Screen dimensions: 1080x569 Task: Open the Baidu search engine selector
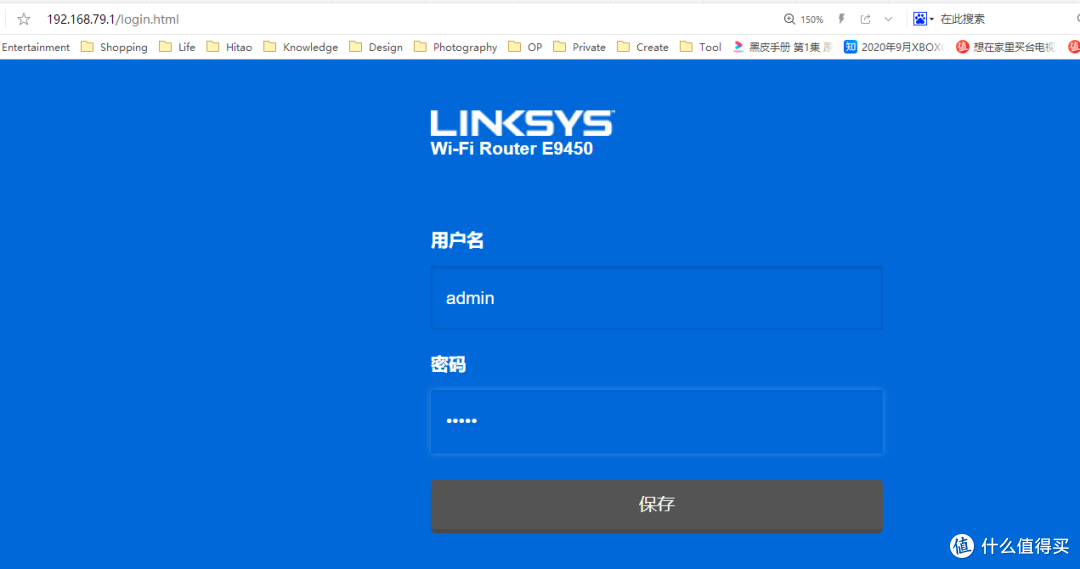click(x=923, y=19)
